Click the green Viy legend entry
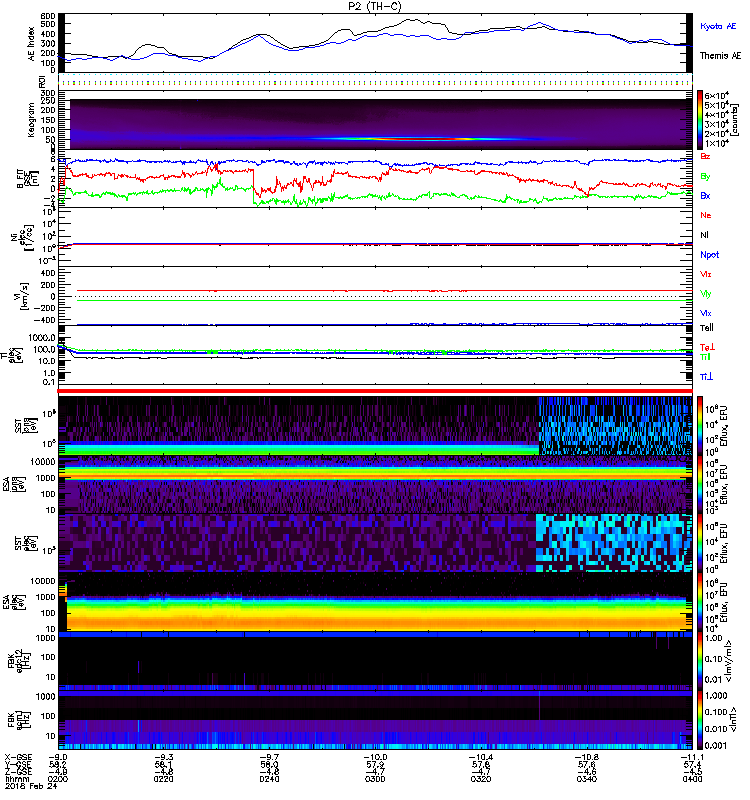Viewport: 750px width, 800px height. [x=706, y=294]
